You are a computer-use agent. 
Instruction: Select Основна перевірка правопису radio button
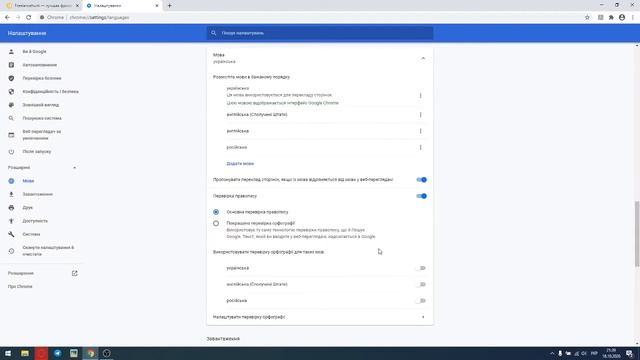(x=216, y=212)
